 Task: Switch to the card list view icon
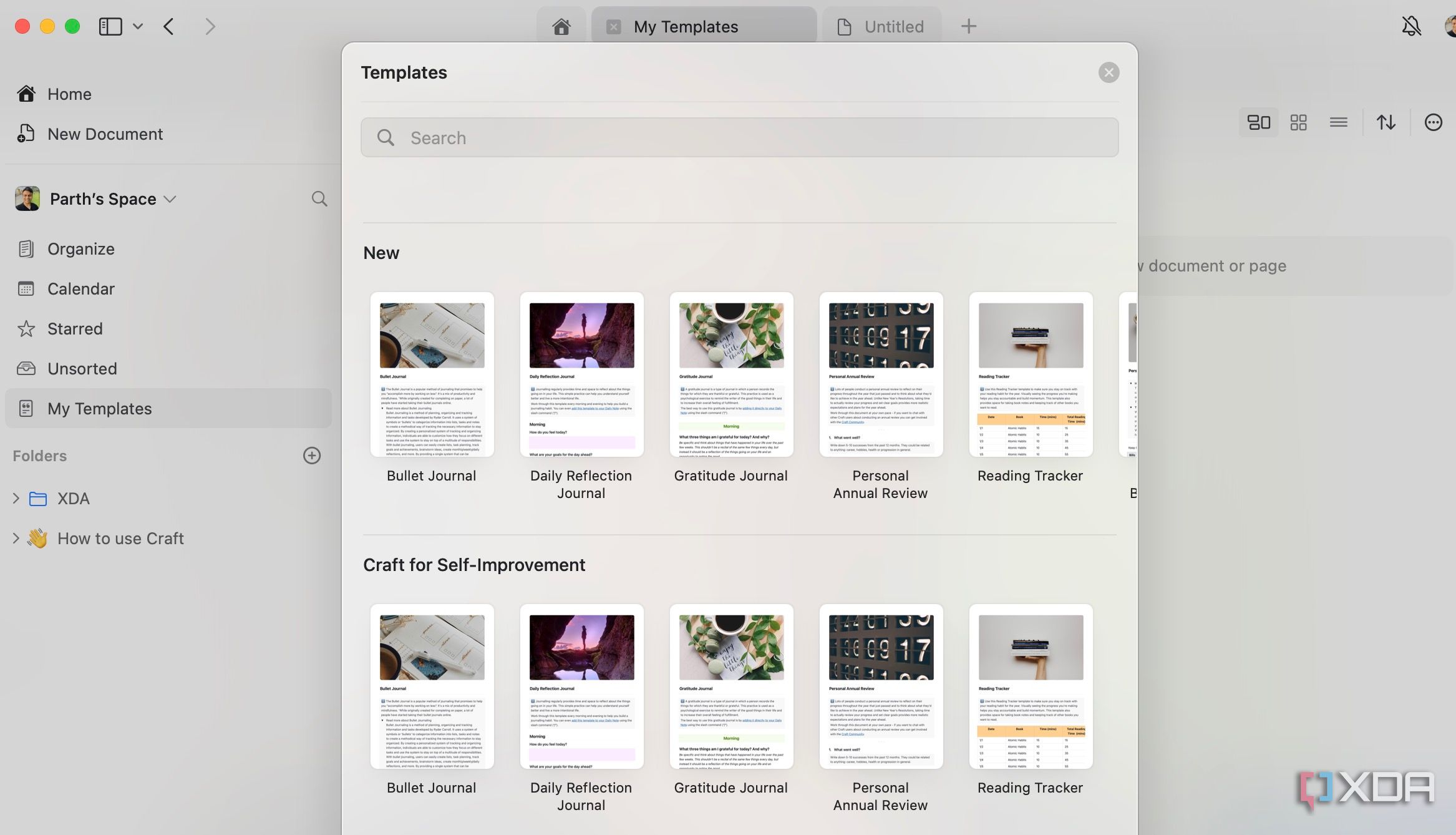(x=1258, y=122)
